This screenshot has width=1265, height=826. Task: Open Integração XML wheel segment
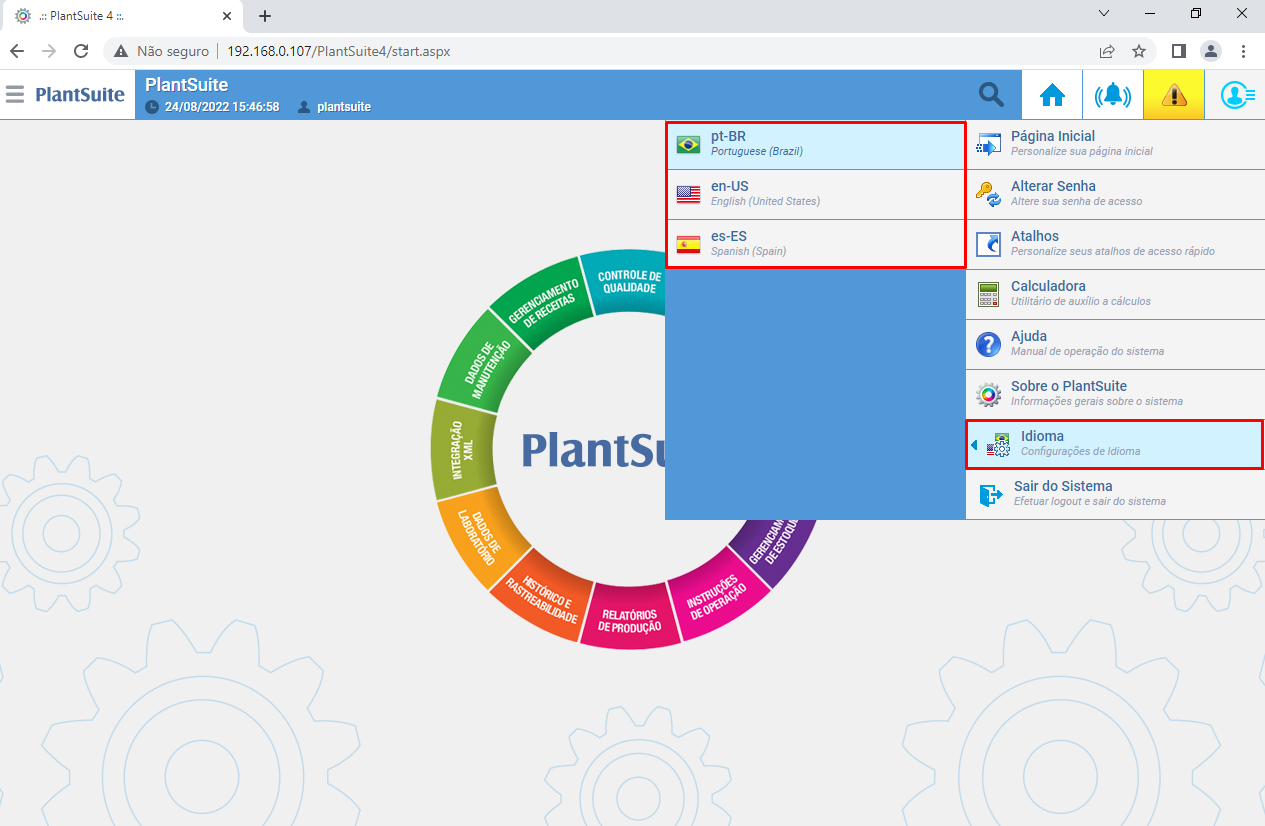(x=464, y=451)
